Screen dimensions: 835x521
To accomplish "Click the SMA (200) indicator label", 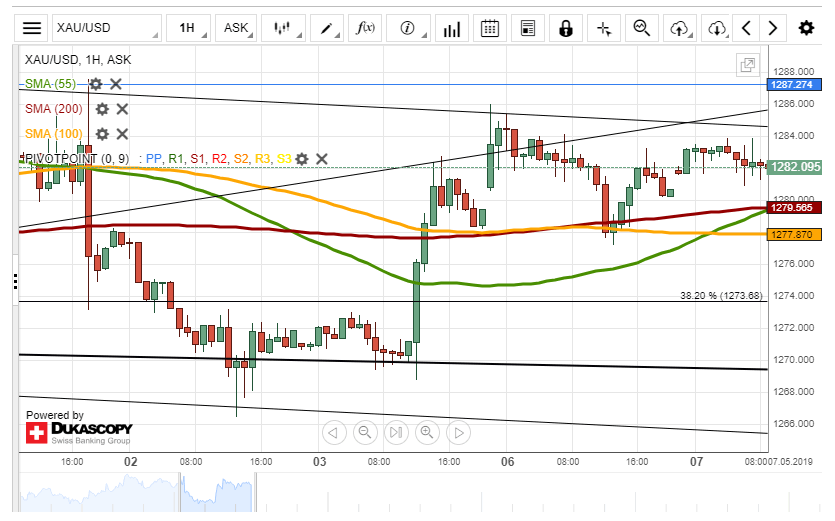I will 54,109.
